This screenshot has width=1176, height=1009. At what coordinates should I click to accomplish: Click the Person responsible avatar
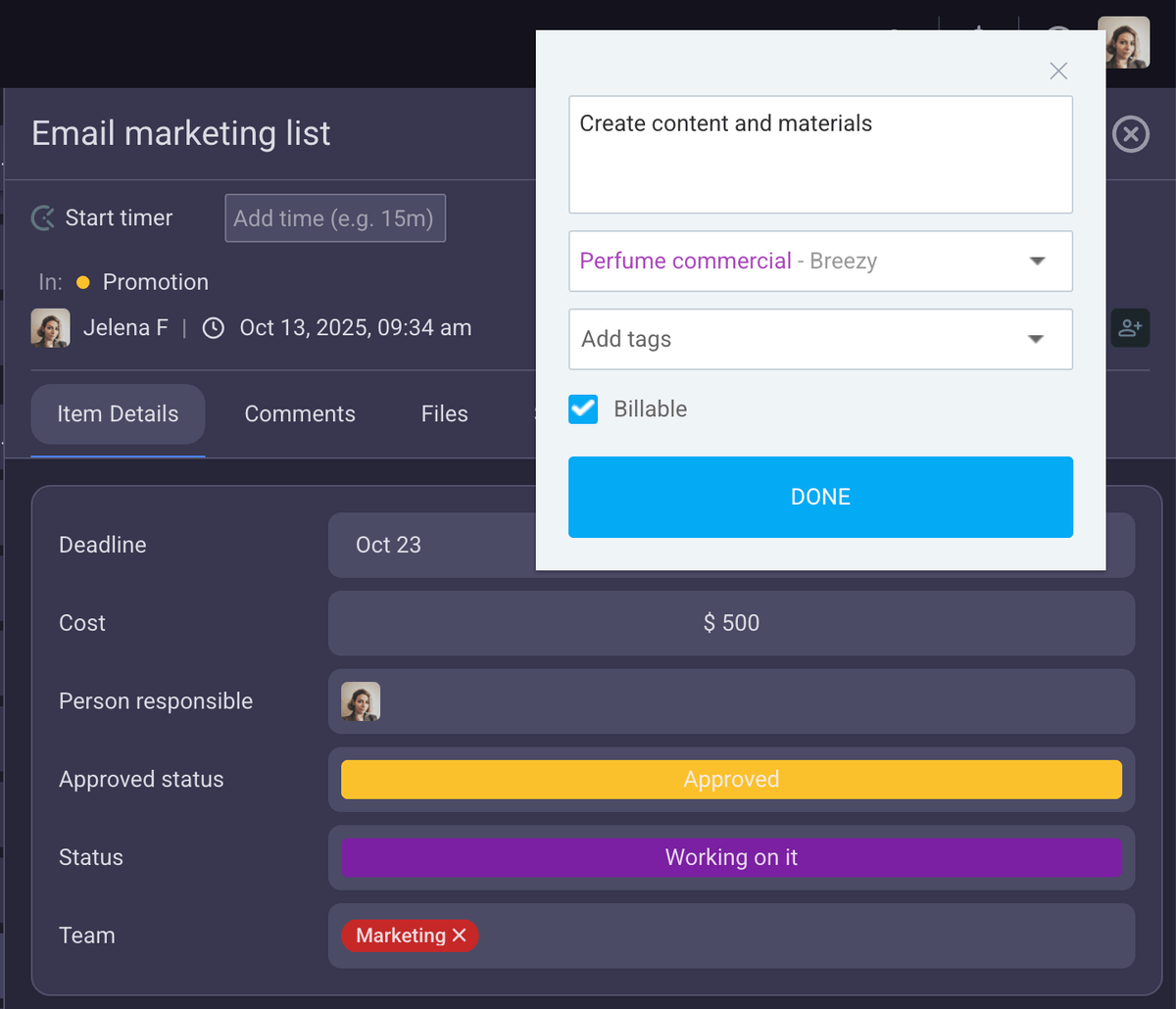click(361, 701)
